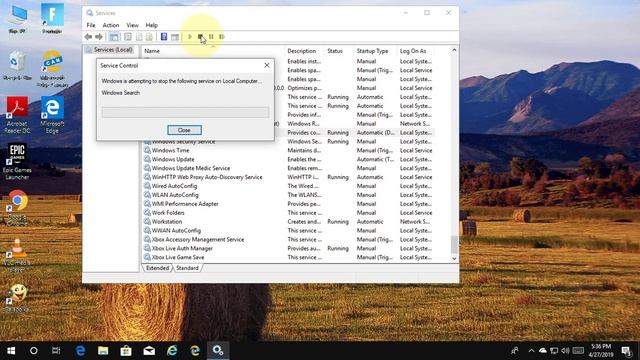Open File Explorer from the taskbar

click(103, 351)
